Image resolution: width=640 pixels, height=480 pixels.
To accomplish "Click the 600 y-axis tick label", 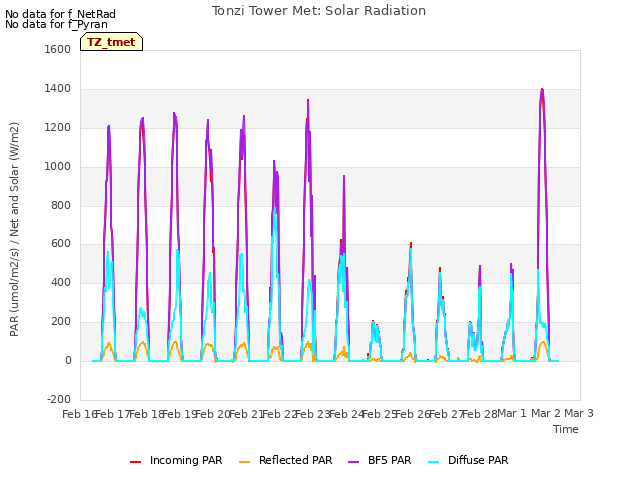I will point(61,244).
